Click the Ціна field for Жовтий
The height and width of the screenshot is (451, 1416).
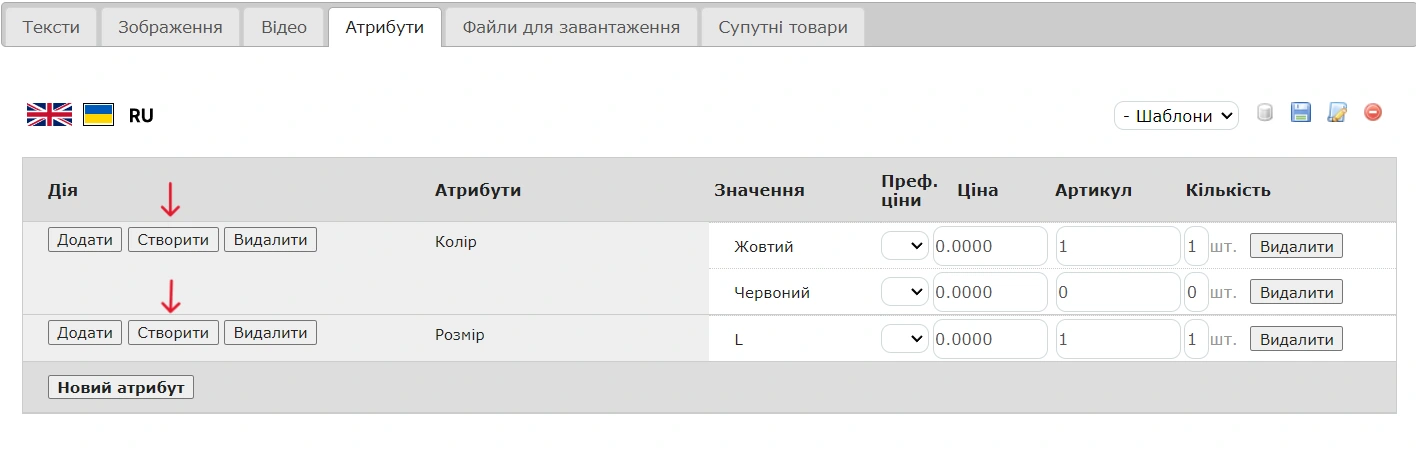click(x=989, y=246)
